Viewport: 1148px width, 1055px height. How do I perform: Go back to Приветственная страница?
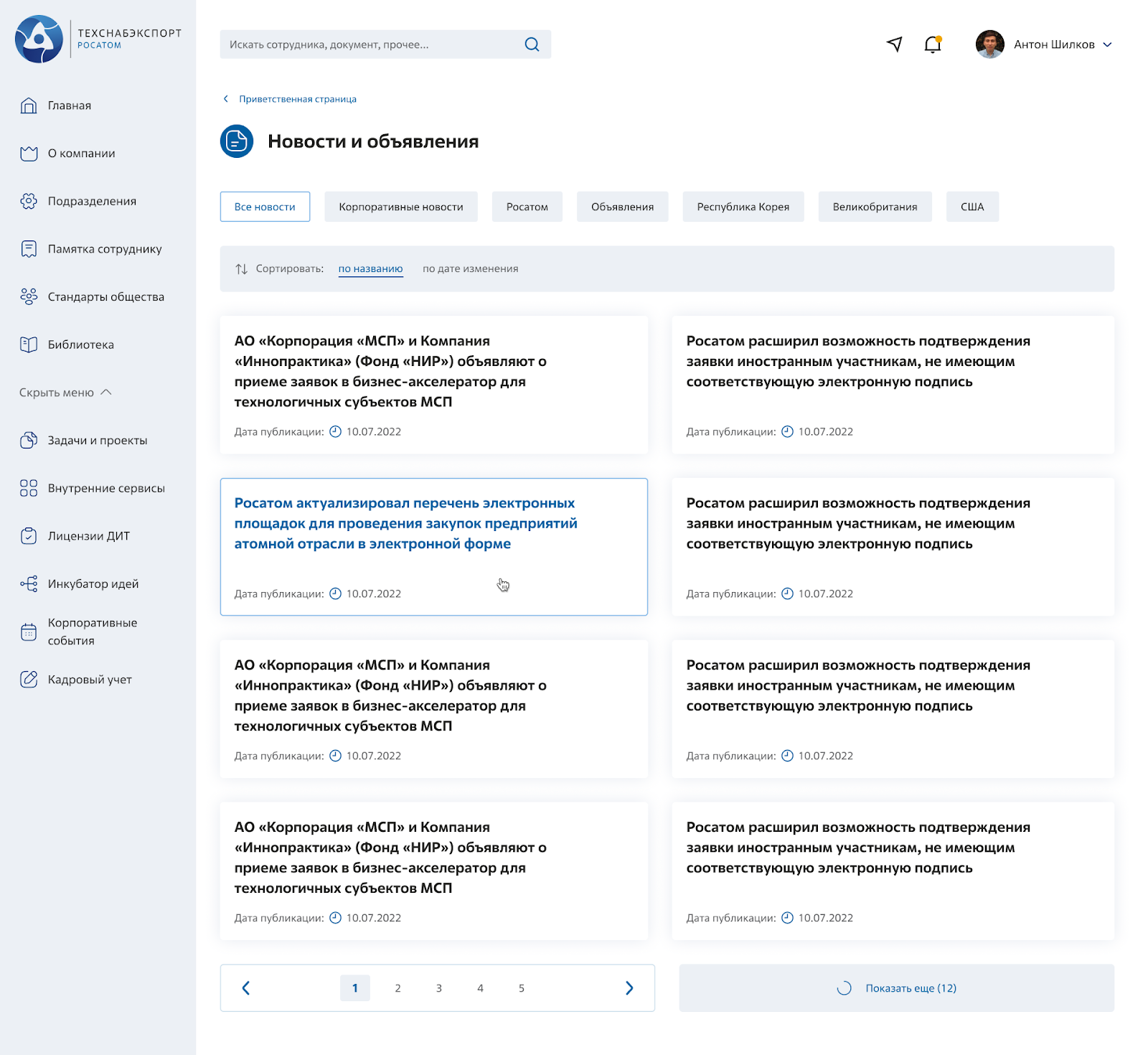[297, 99]
